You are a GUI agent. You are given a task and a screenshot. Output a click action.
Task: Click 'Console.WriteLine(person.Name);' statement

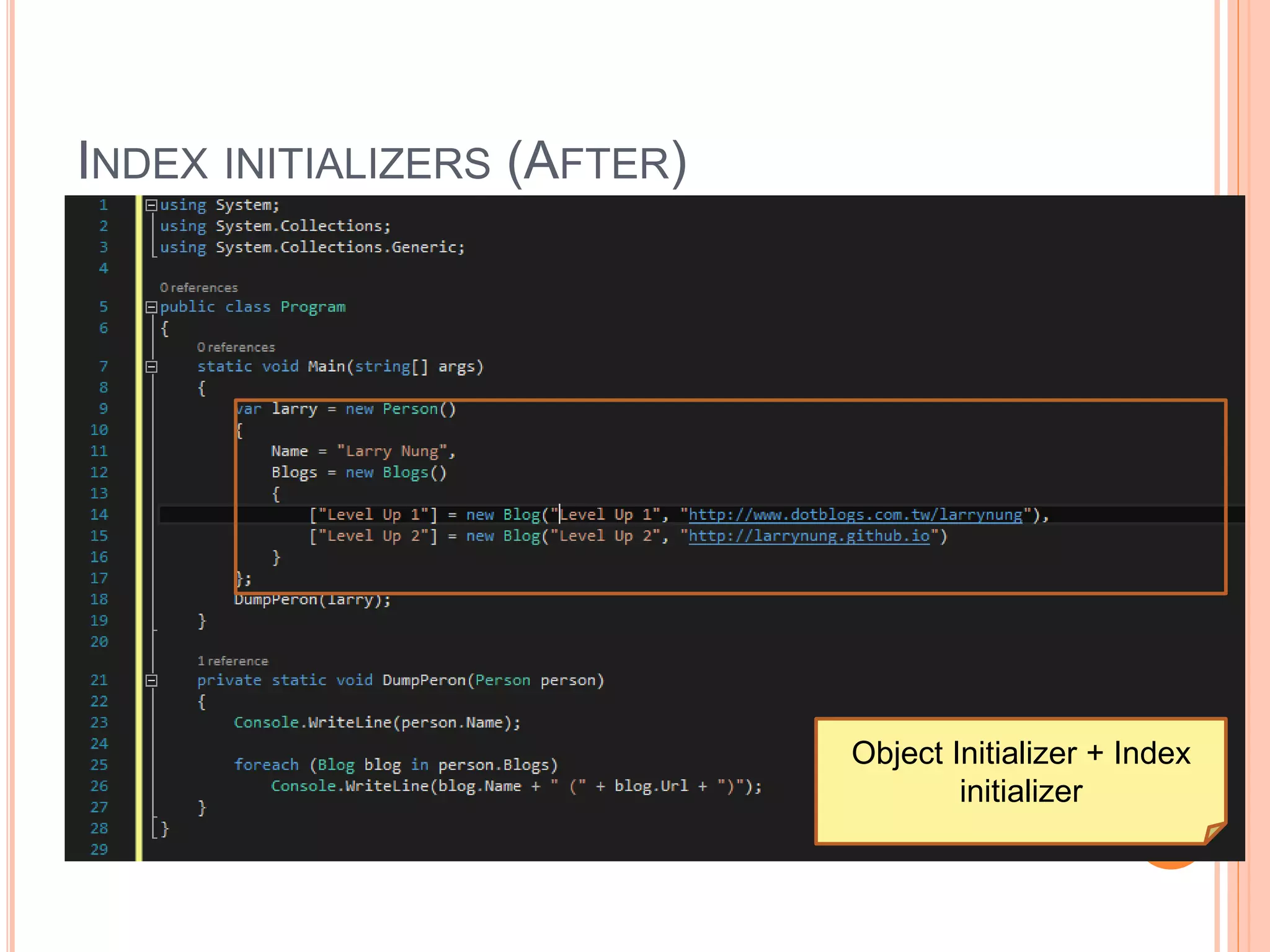[x=378, y=723]
